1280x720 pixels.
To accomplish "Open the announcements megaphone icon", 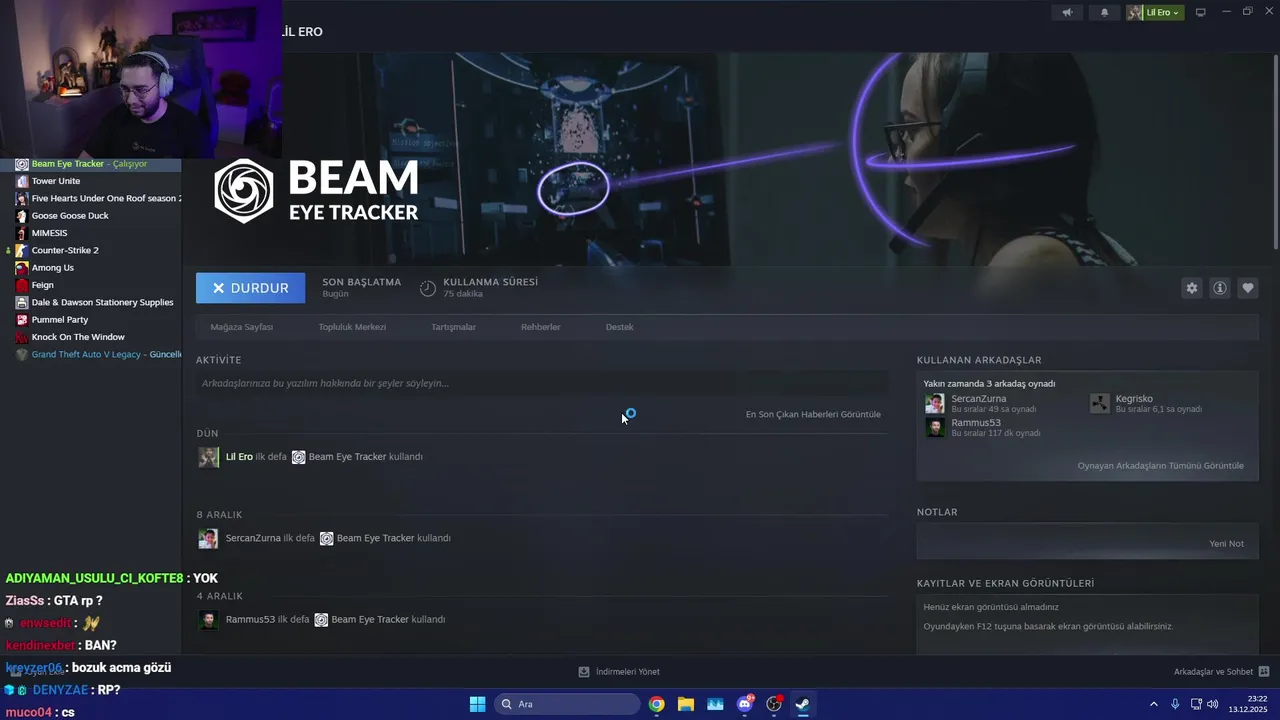I will coord(1067,12).
